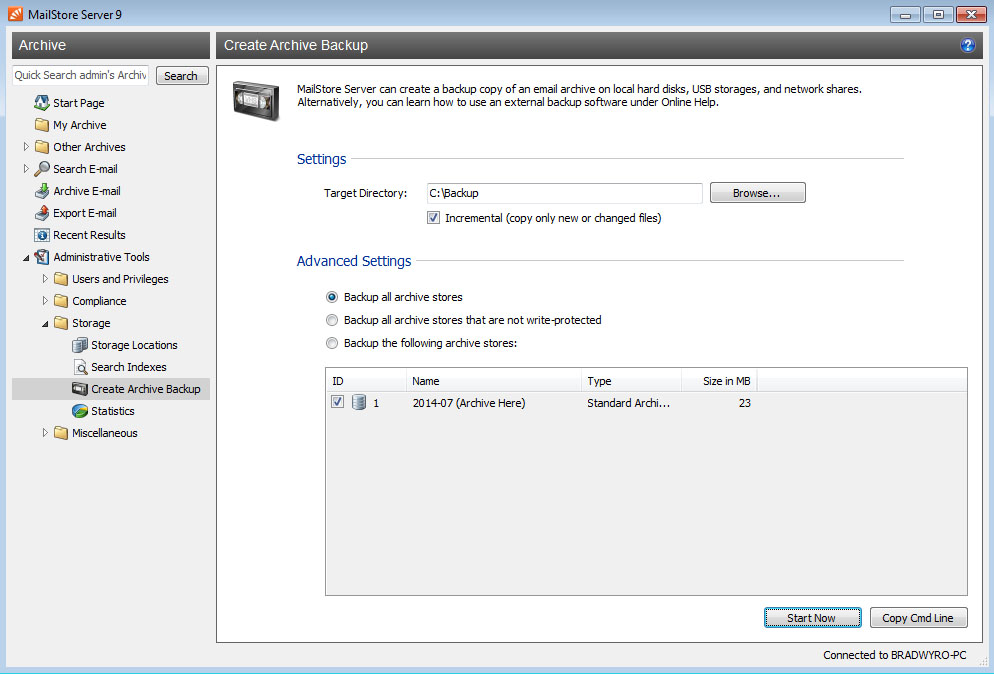Uncheck archive store 1 in the list
Image resolution: width=994 pixels, height=674 pixels.
338,403
